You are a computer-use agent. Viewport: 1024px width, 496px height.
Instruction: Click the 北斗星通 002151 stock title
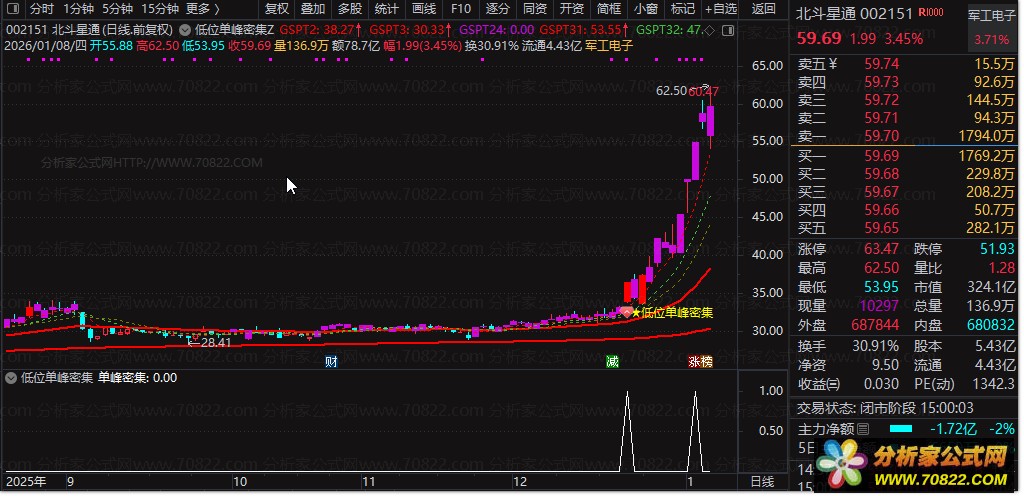852,14
